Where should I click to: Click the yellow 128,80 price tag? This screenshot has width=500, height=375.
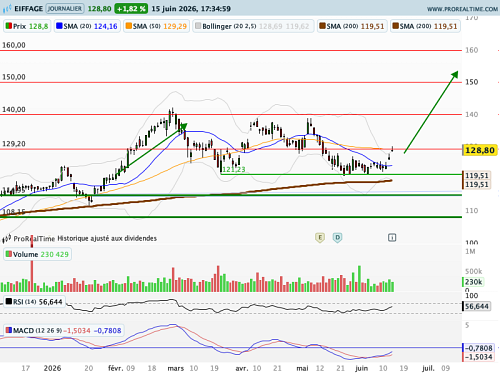[x=479, y=150]
